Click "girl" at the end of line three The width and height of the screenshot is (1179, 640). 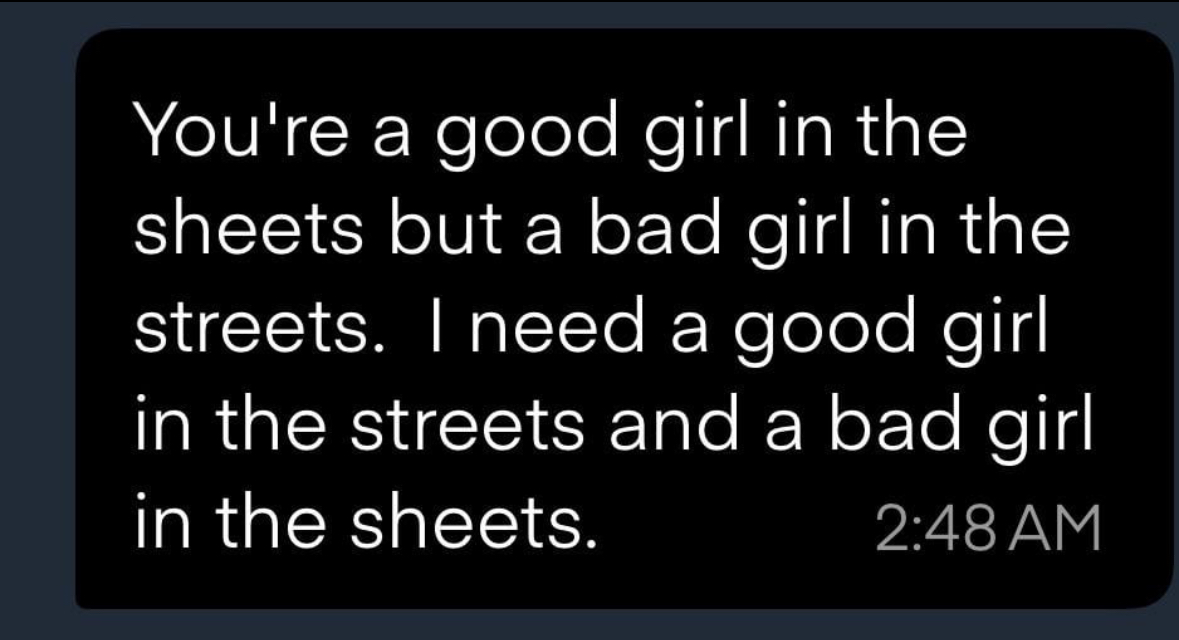pos(995,332)
